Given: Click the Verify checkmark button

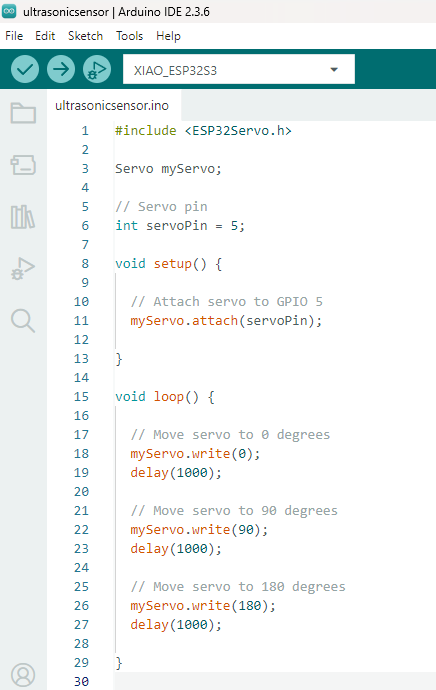Looking at the screenshot, I should pyautogui.click(x=25, y=69).
